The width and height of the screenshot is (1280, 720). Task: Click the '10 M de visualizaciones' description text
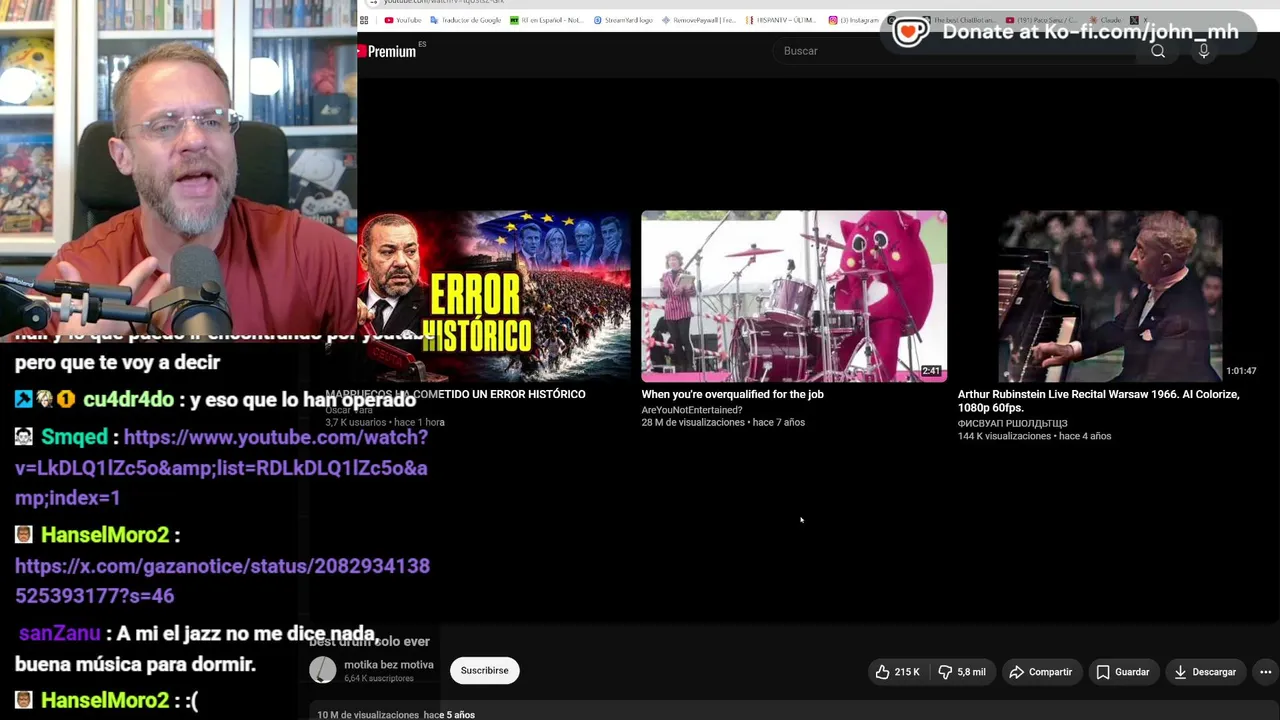click(368, 715)
